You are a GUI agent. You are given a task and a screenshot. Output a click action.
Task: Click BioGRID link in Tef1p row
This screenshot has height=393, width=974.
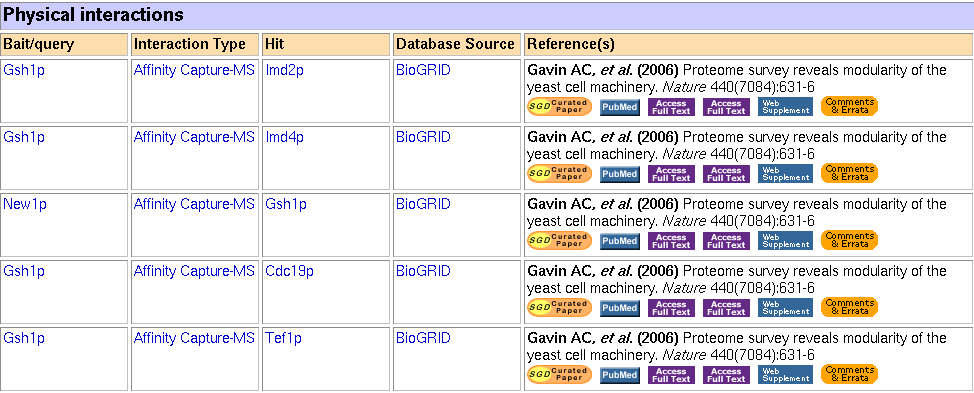click(x=423, y=339)
